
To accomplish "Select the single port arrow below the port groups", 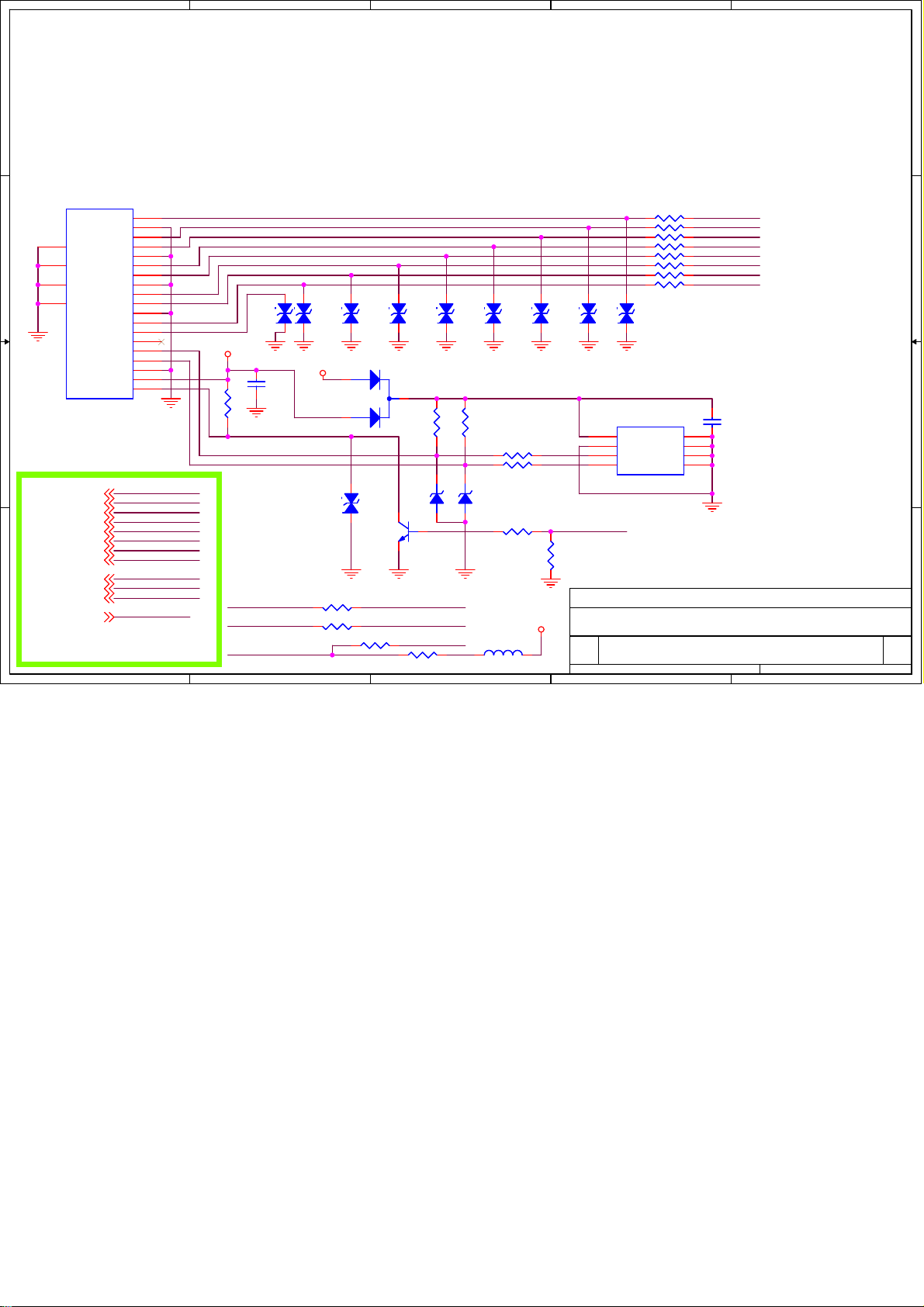I will point(109,617).
